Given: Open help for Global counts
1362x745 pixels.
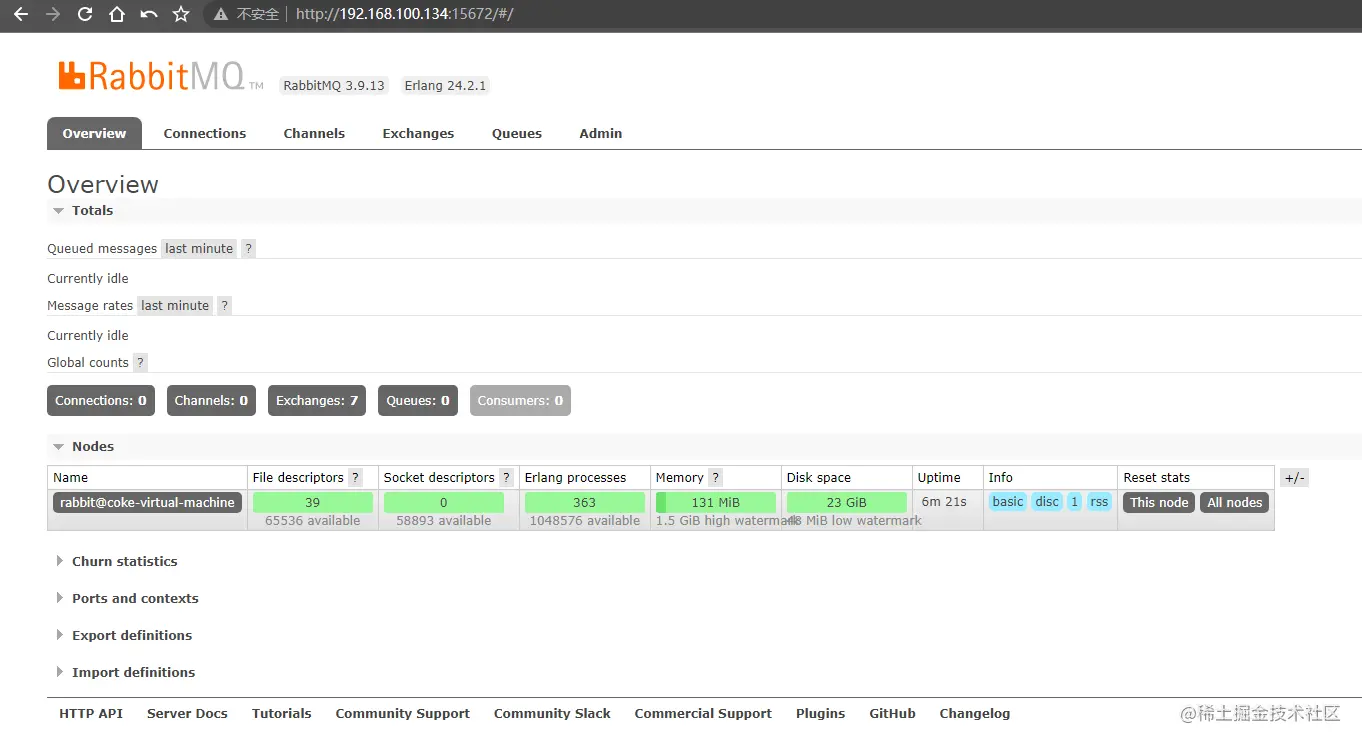Looking at the screenshot, I should pos(140,363).
